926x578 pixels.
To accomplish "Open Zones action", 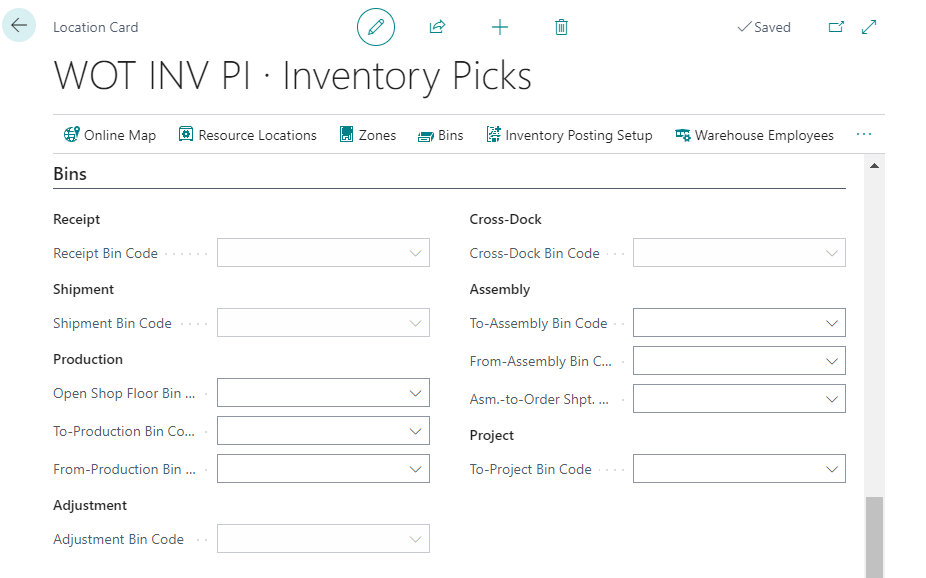I will point(367,135).
